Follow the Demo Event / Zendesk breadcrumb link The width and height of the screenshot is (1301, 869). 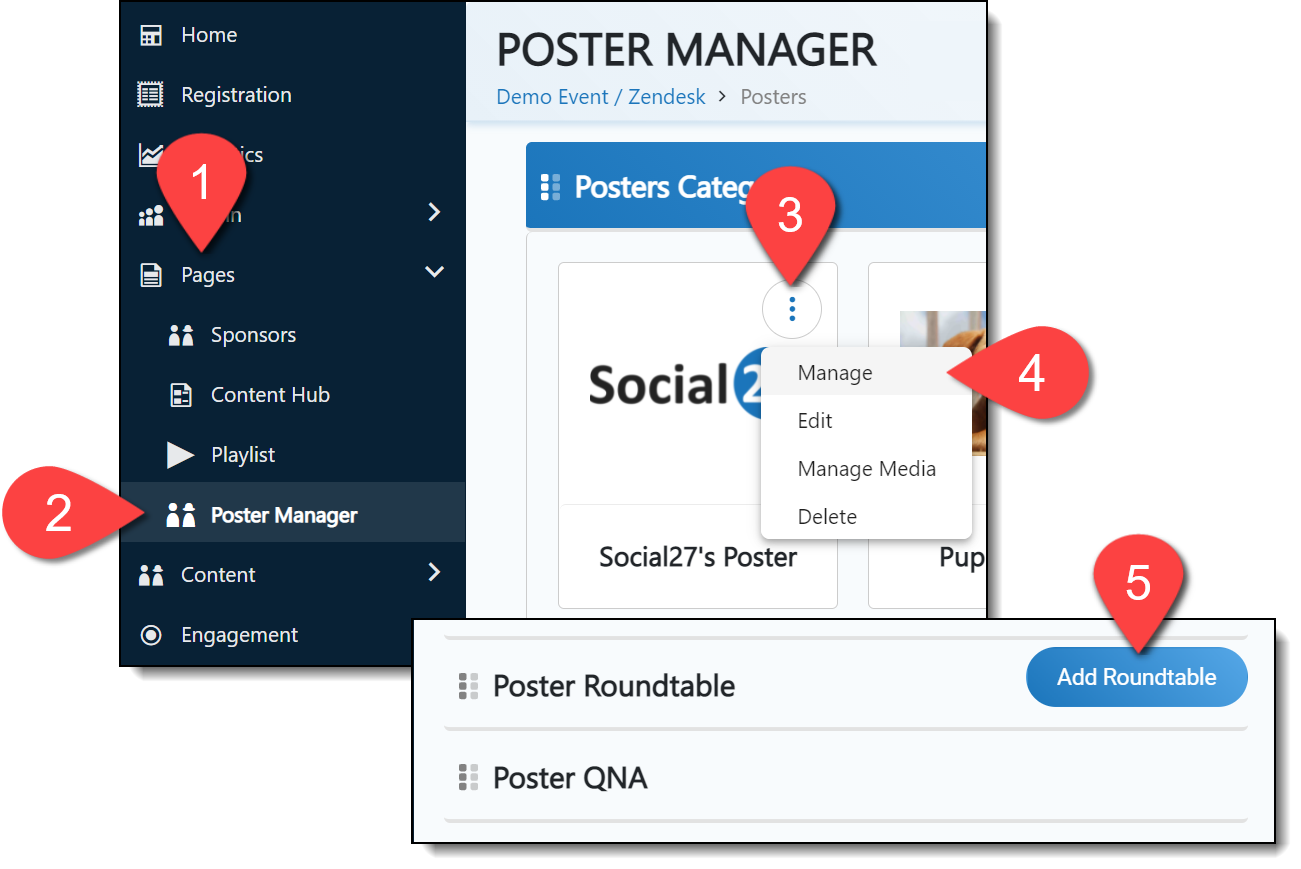601,97
